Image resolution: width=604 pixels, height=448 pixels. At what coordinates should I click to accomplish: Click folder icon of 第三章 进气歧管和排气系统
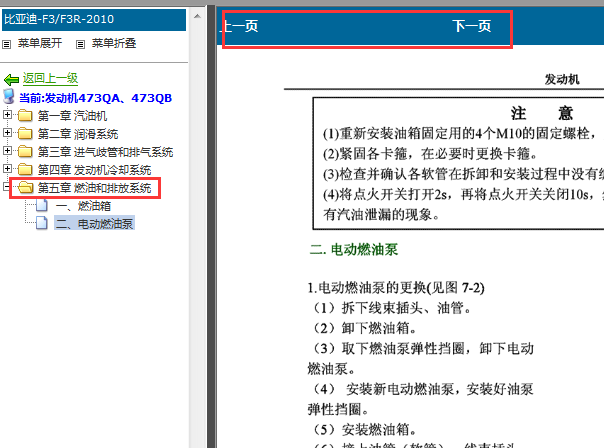[x=25, y=151]
